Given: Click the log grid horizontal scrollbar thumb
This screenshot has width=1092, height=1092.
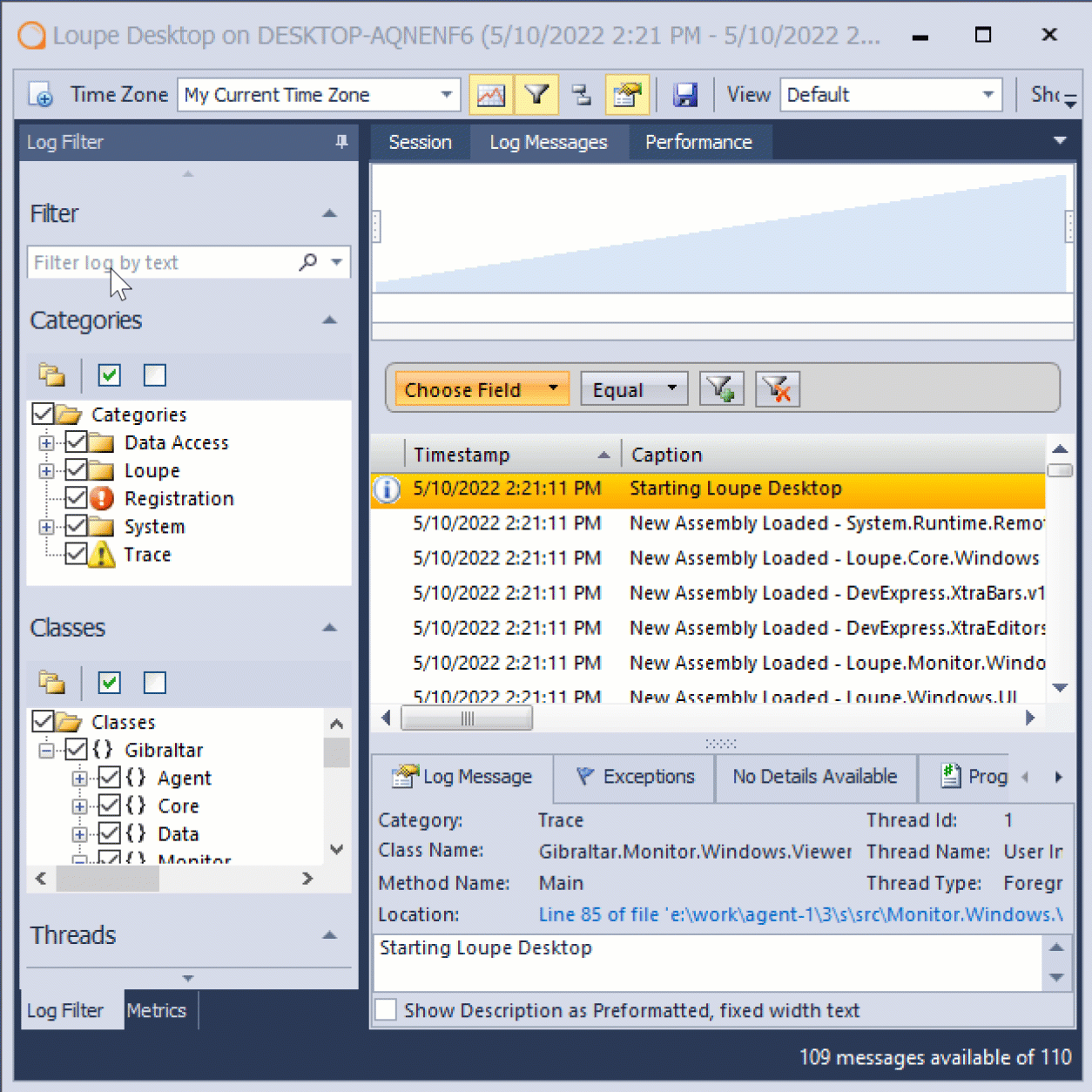Looking at the screenshot, I should 467,718.
